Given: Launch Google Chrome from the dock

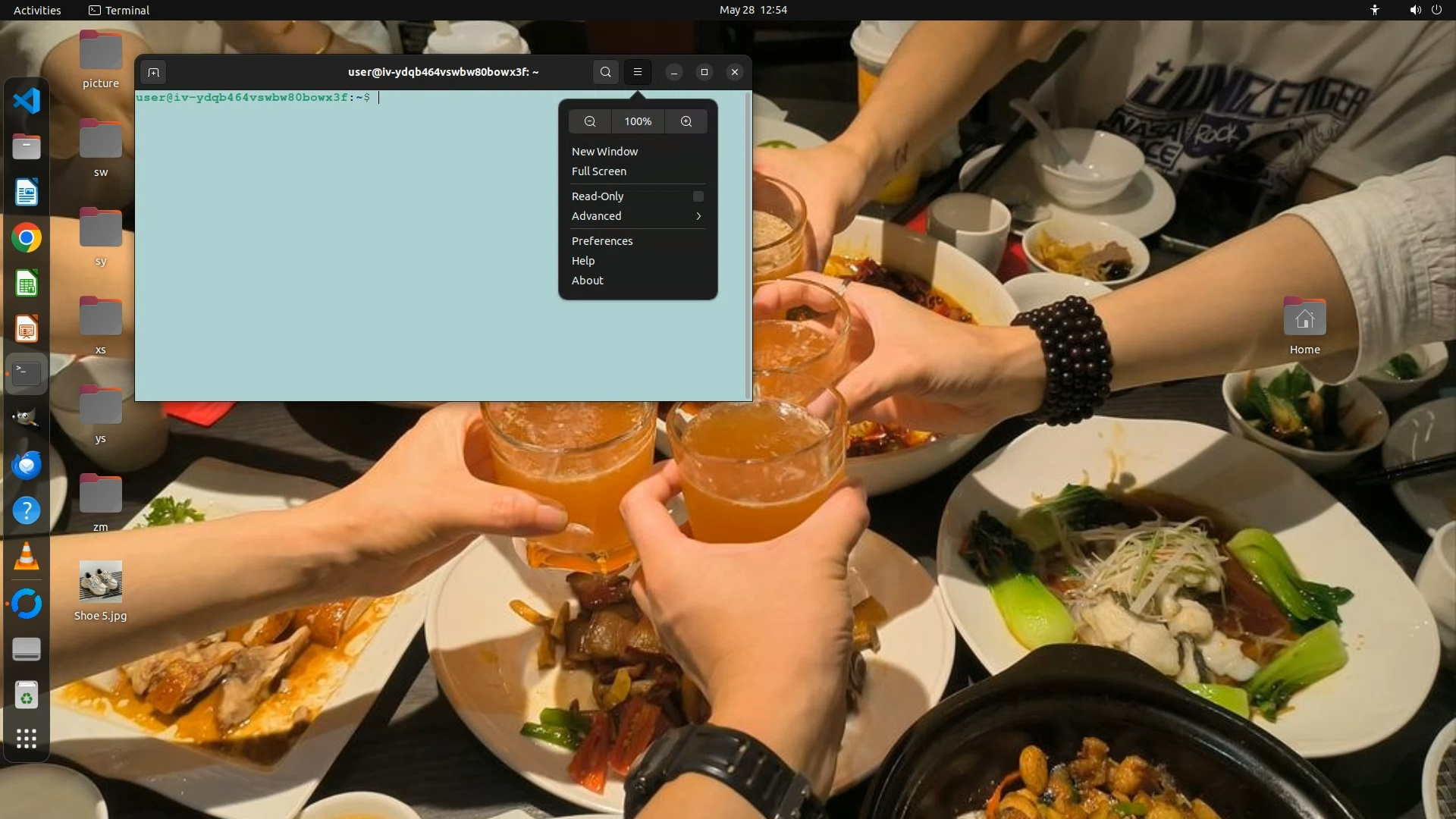Looking at the screenshot, I should click(x=27, y=238).
